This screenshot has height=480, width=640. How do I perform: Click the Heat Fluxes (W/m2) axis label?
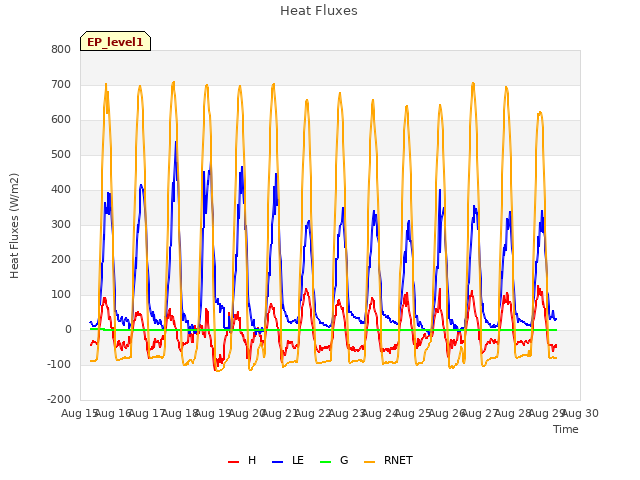pos(14,226)
